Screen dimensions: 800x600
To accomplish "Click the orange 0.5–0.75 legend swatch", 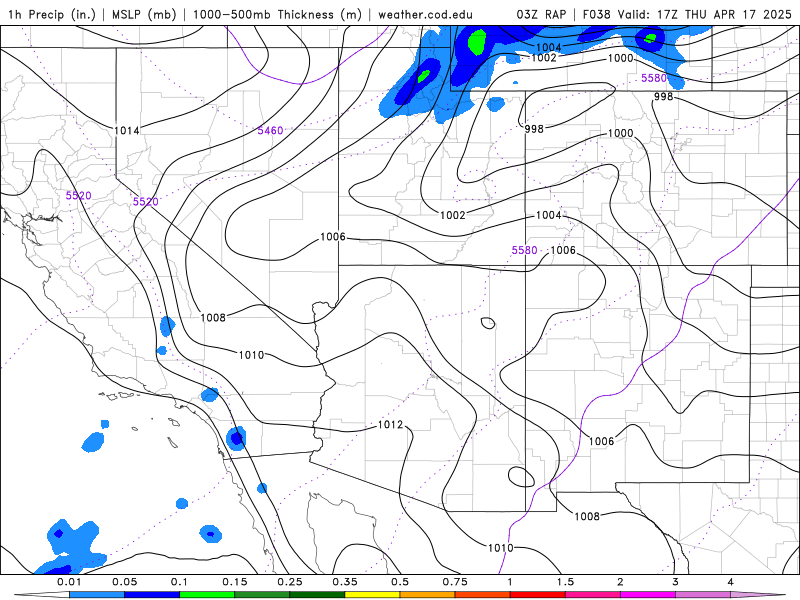I will [x=428, y=595].
